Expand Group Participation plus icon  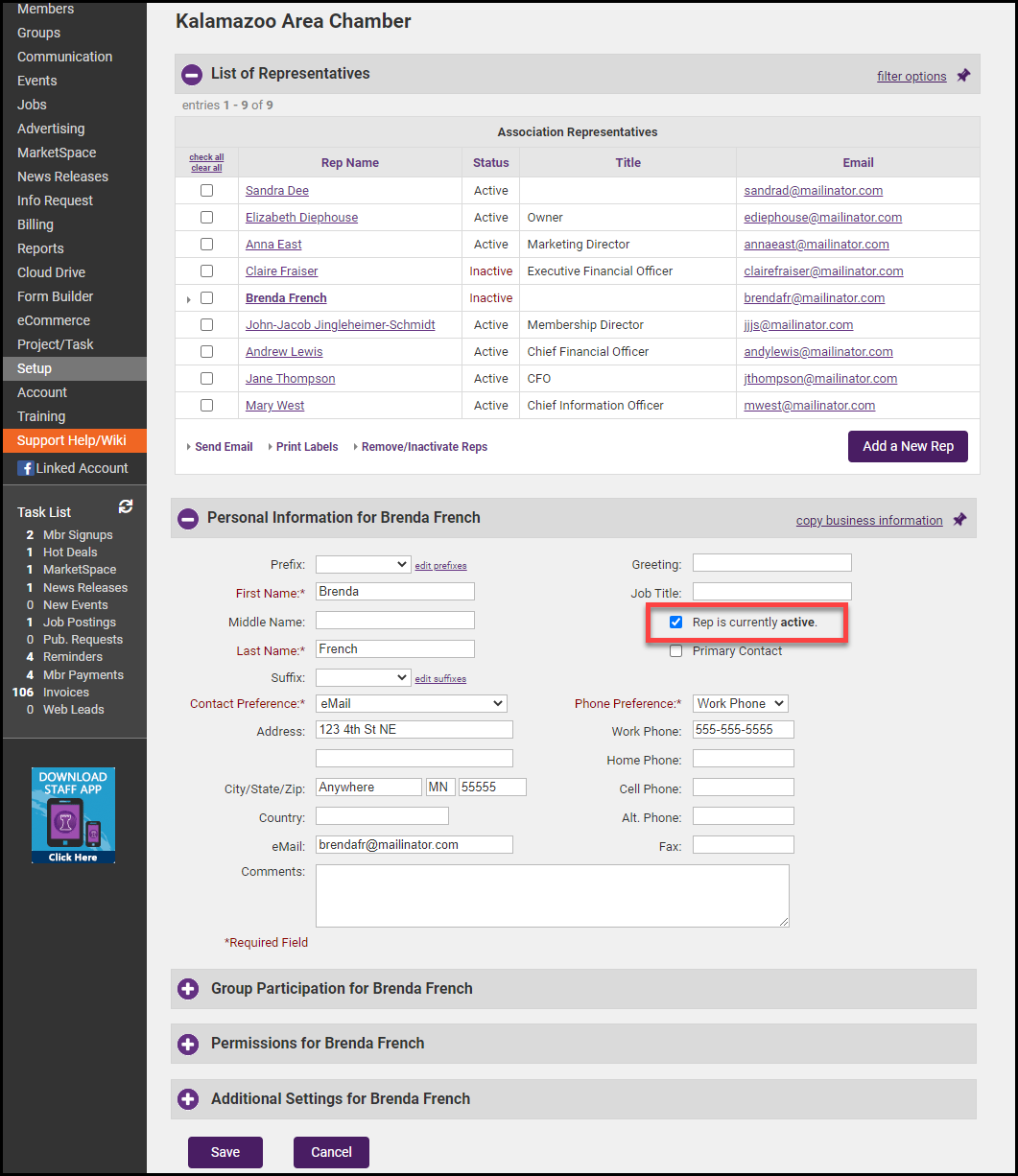click(188, 989)
